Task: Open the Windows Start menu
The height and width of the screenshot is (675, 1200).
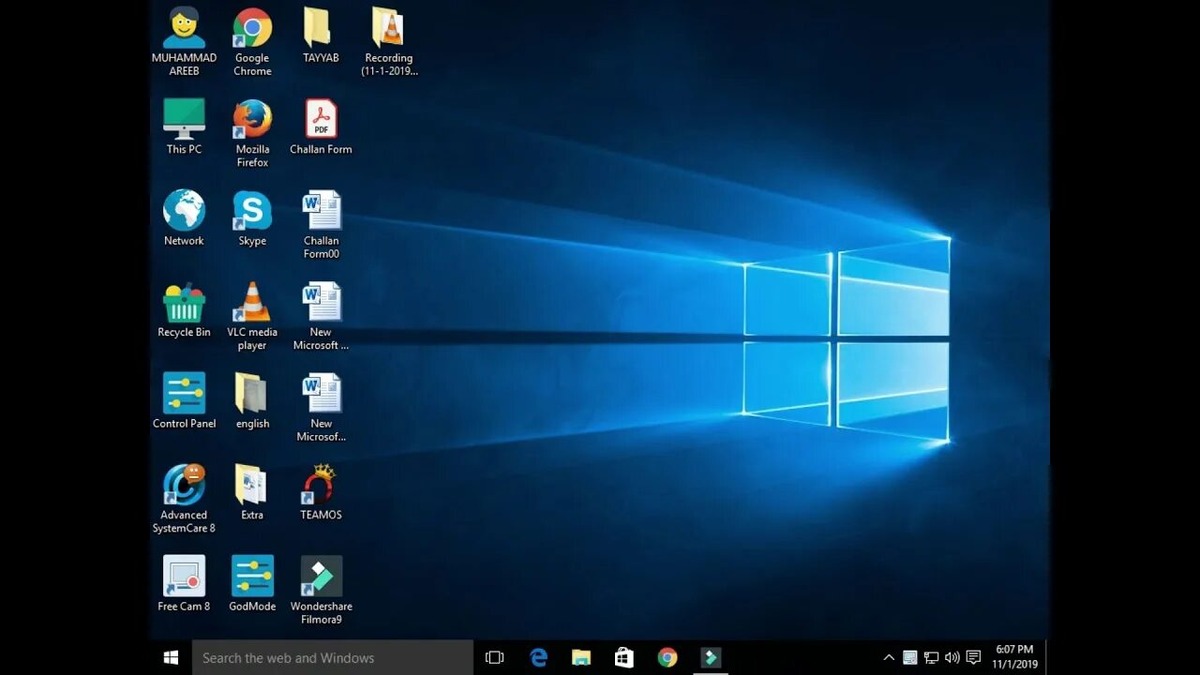Action: click(171, 657)
